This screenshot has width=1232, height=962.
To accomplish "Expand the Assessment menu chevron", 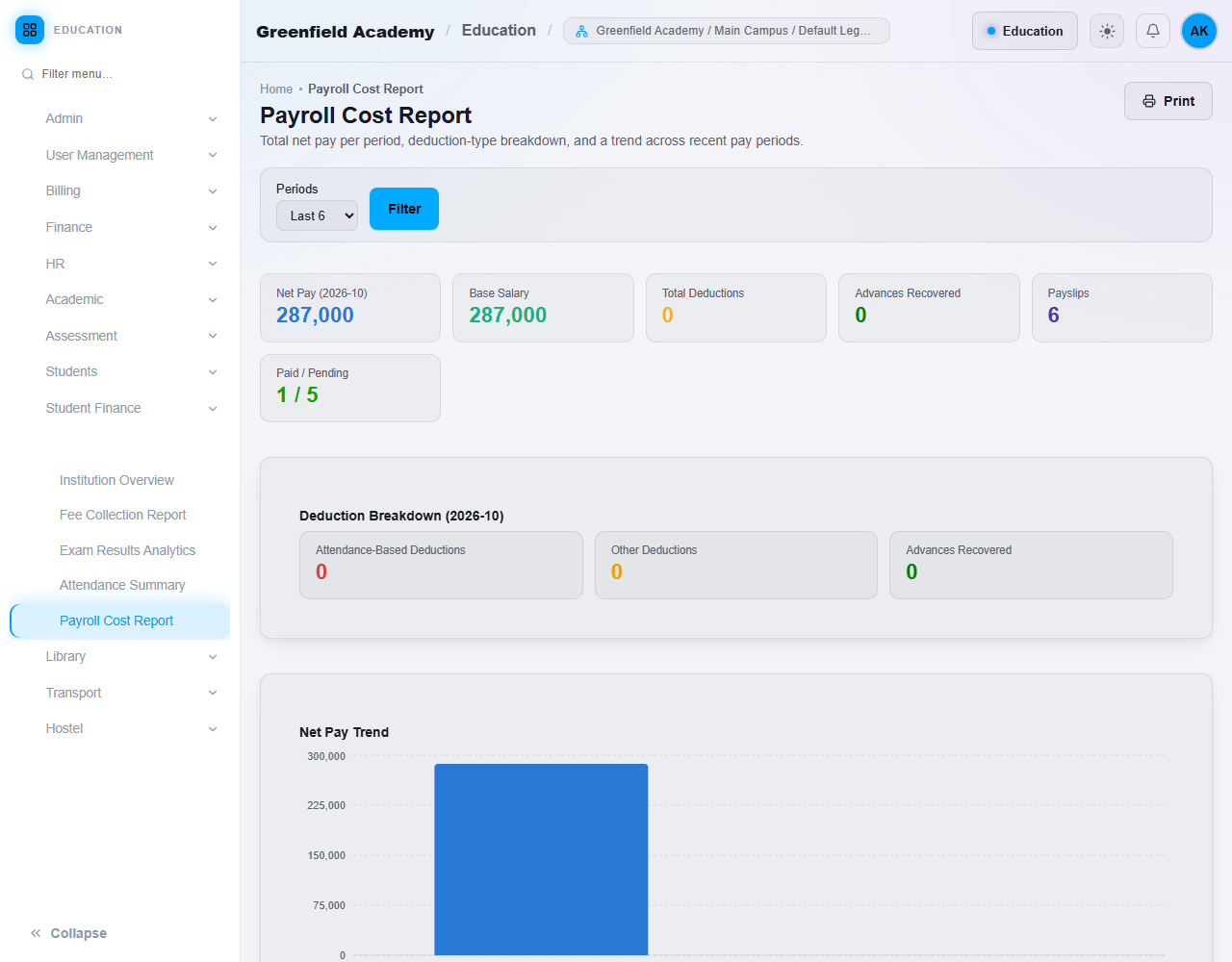I will tap(213, 336).
